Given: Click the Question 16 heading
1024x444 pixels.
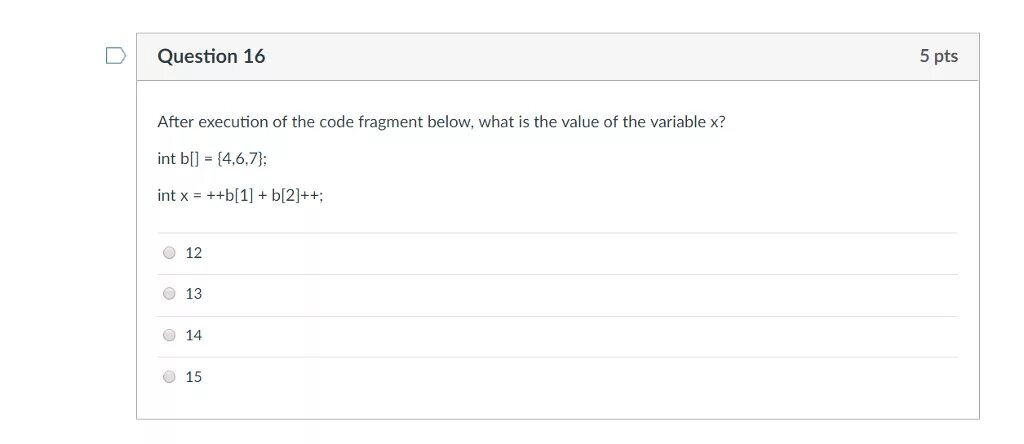Looking at the screenshot, I should [211, 56].
